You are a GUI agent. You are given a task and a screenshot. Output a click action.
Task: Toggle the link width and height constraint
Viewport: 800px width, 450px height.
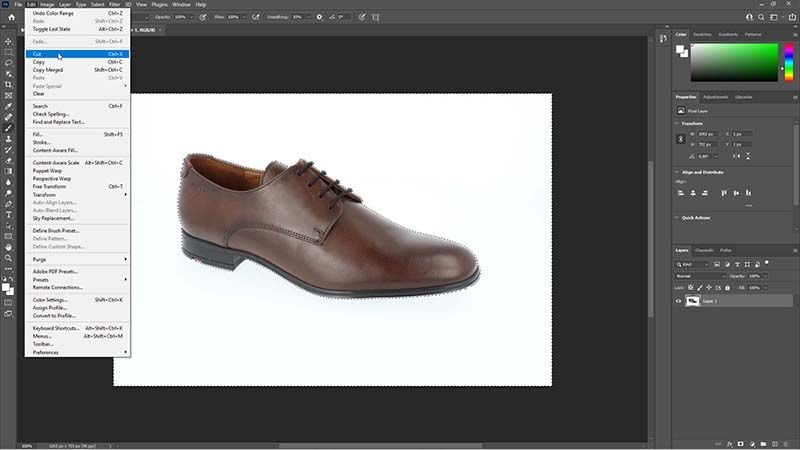(x=681, y=139)
